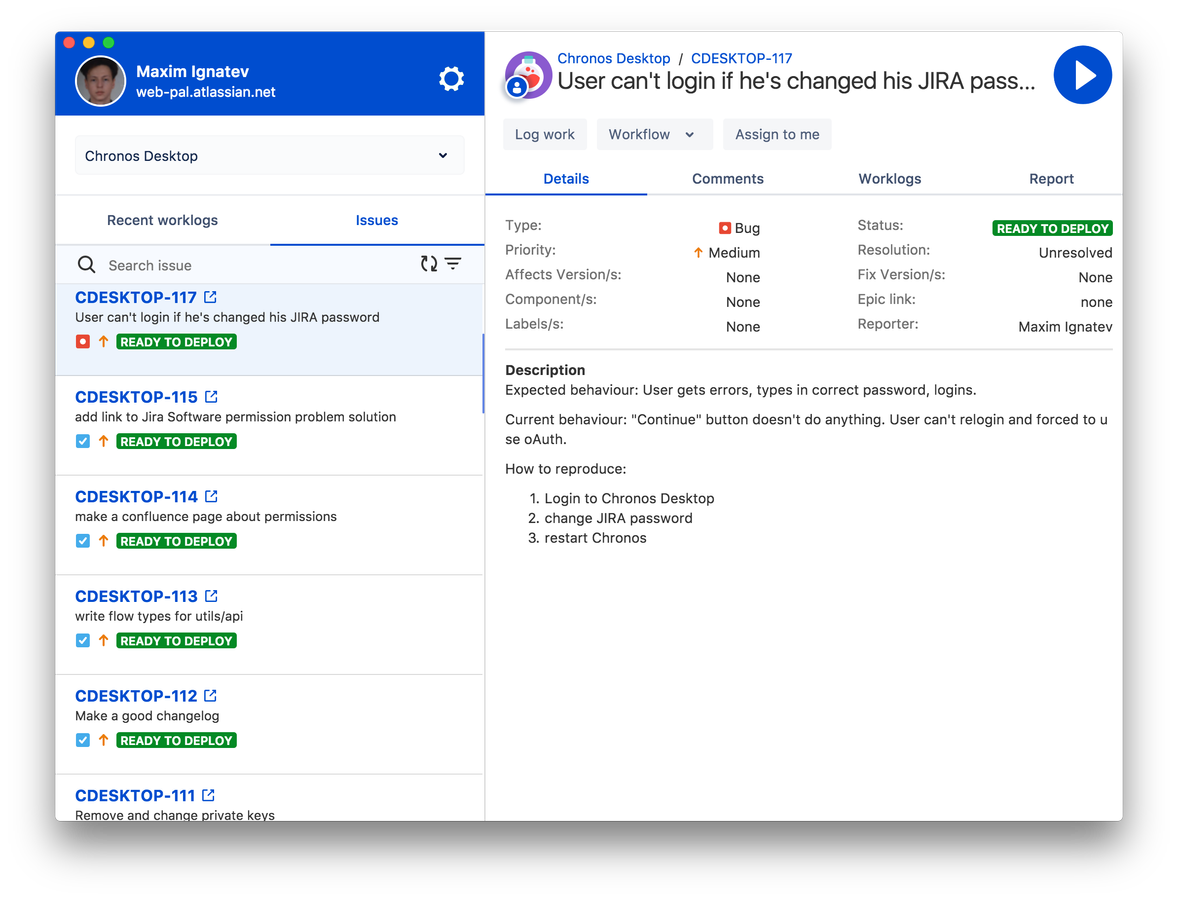1178x900 pixels.
Task: Click Assign to me button
Action: tap(777, 134)
